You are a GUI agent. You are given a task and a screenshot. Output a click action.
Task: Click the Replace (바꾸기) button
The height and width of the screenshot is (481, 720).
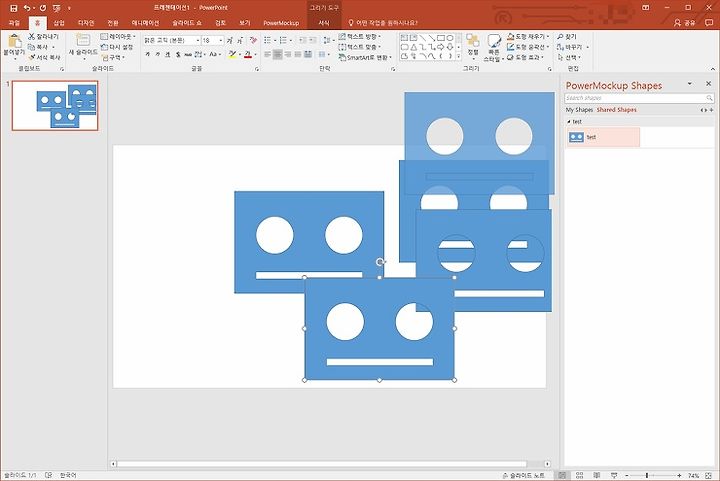pyautogui.click(x=570, y=47)
